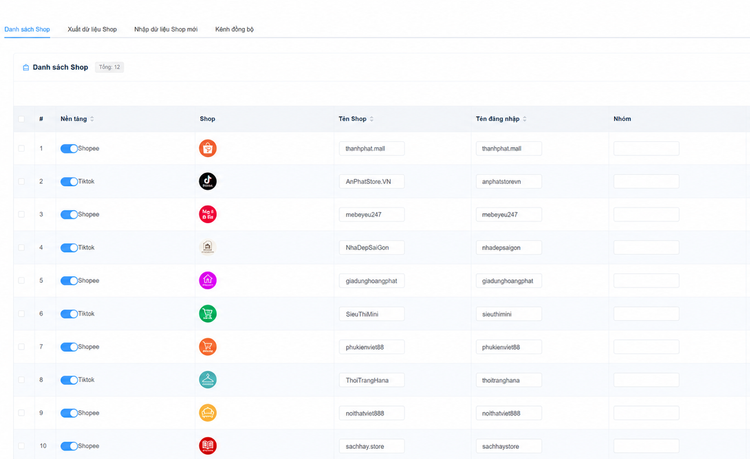
Task: Turn off the toggle for row 4 Tiktok
Action: (x=69, y=248)
